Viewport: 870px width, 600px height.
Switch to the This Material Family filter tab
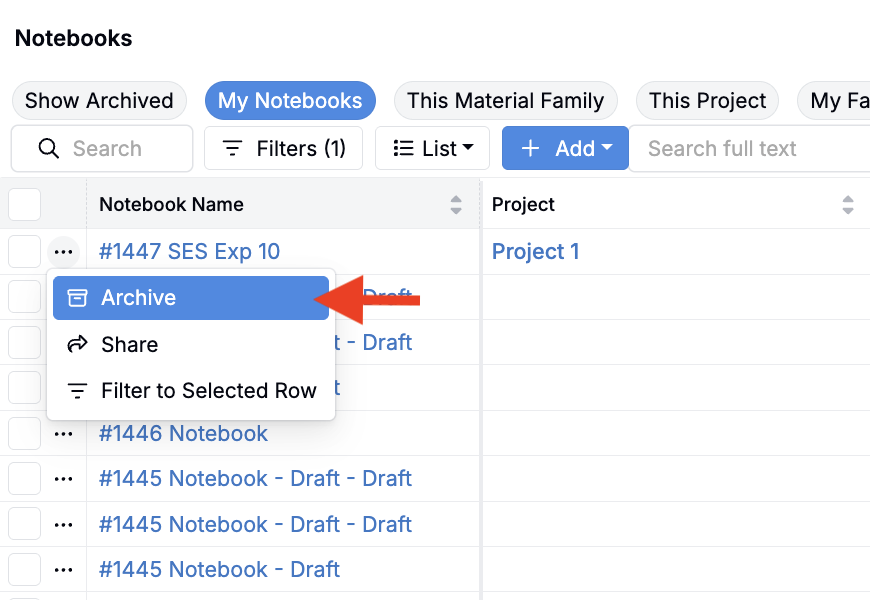(505, 101)
